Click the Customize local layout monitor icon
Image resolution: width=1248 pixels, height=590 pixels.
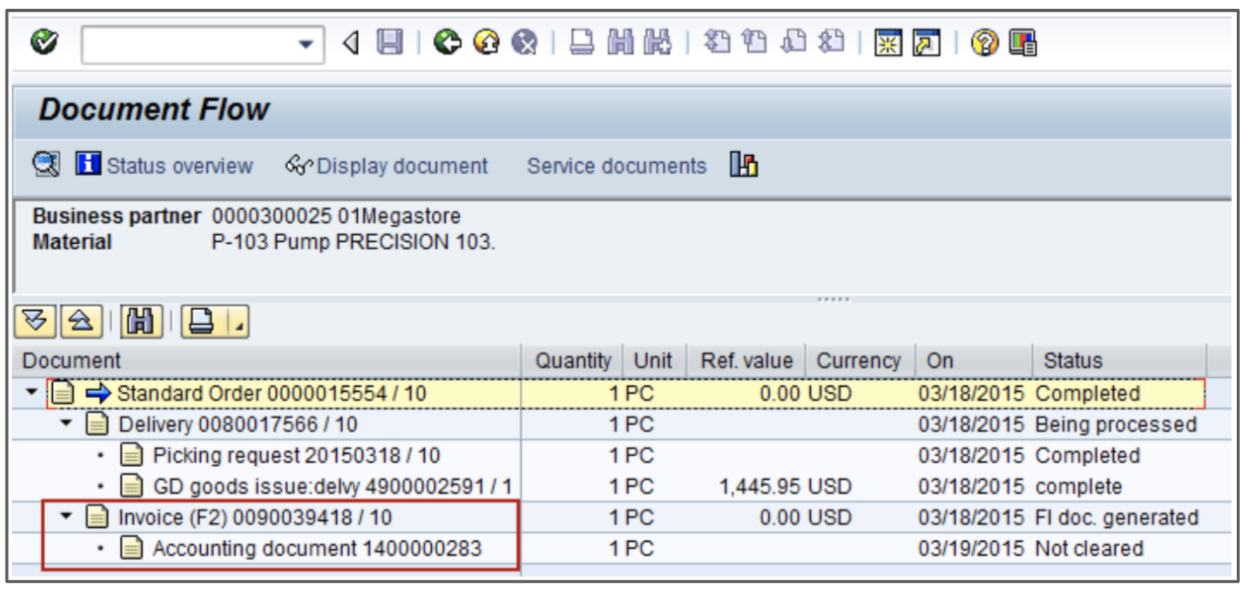[x=1022, y=43]
